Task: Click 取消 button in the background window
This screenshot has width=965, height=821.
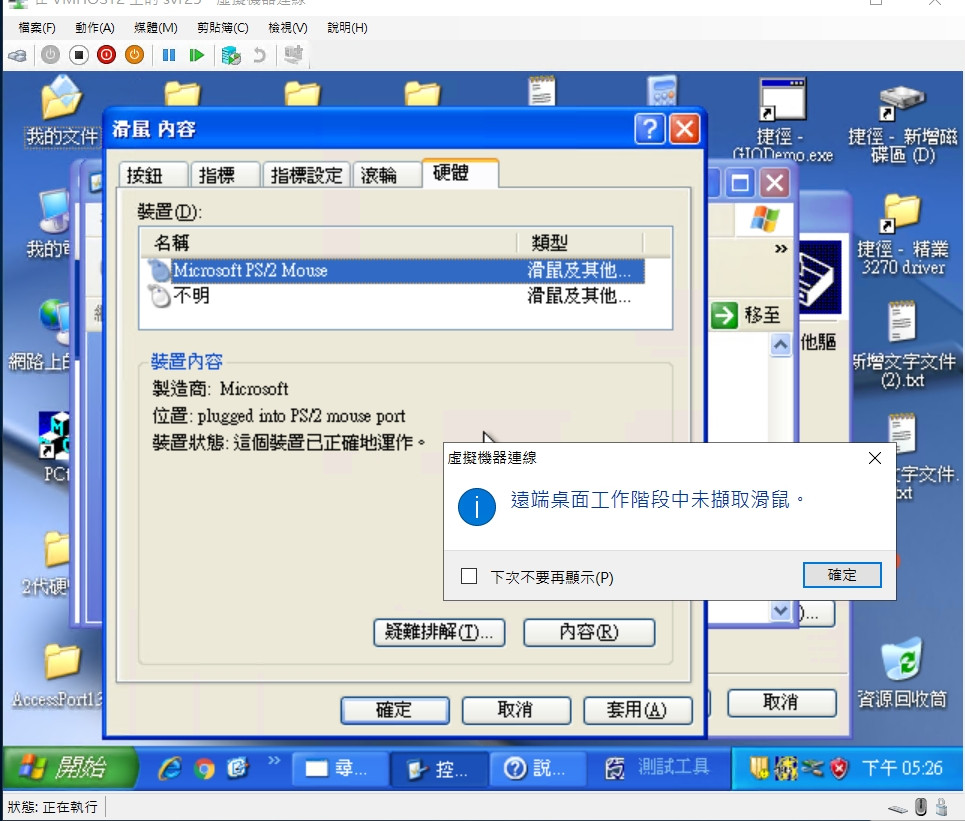Action: coord(781,703)
